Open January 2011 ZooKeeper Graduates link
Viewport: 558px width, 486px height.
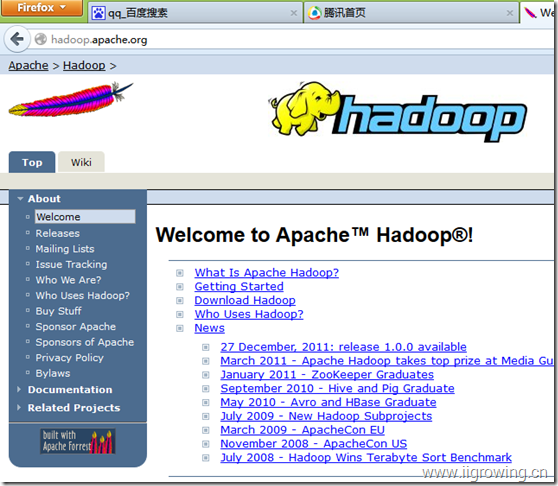click(327, 375)
